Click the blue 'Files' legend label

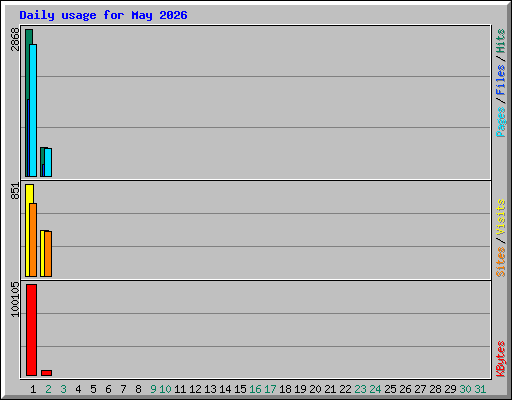click(x=500, y=79)
